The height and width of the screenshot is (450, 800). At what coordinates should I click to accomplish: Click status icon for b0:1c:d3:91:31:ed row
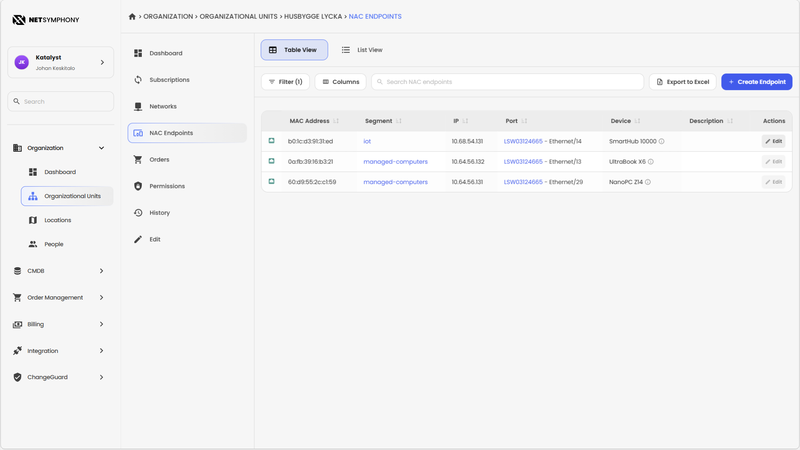pyautogui.click(x=271, y=141)
